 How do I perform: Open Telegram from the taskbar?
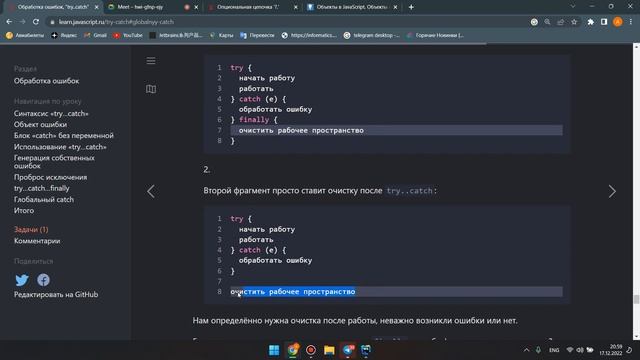[348, 350]
